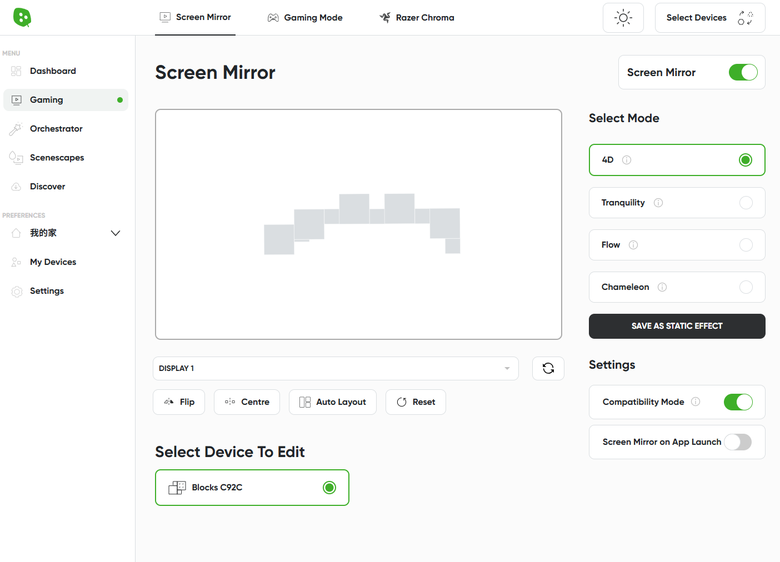Click the Discover download icon

[16, 187]
